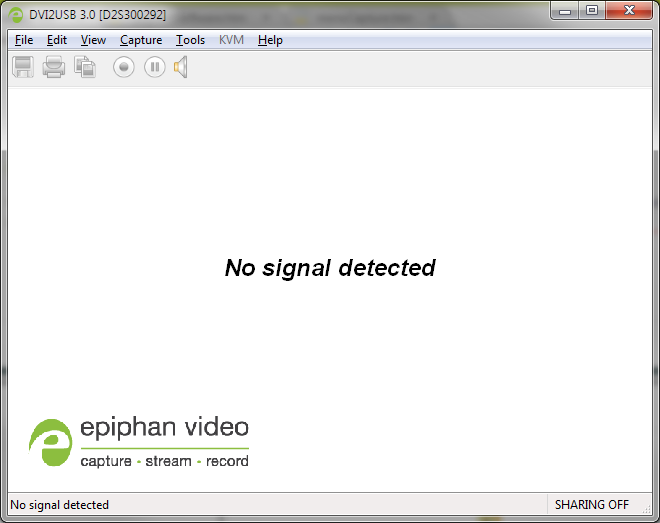Screen dimensions: 660x523
Task: Expand the Tools menu
Action: point(190,40)
